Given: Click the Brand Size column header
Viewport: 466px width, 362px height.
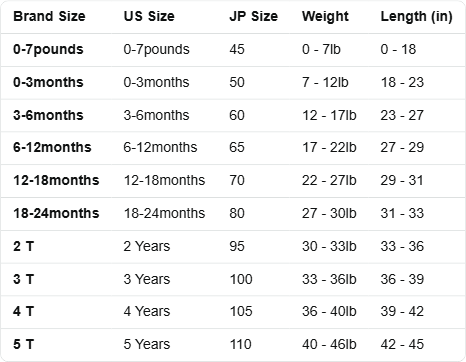Looking at the screenshot, I should pyautogui.click(x=49, y=16).
